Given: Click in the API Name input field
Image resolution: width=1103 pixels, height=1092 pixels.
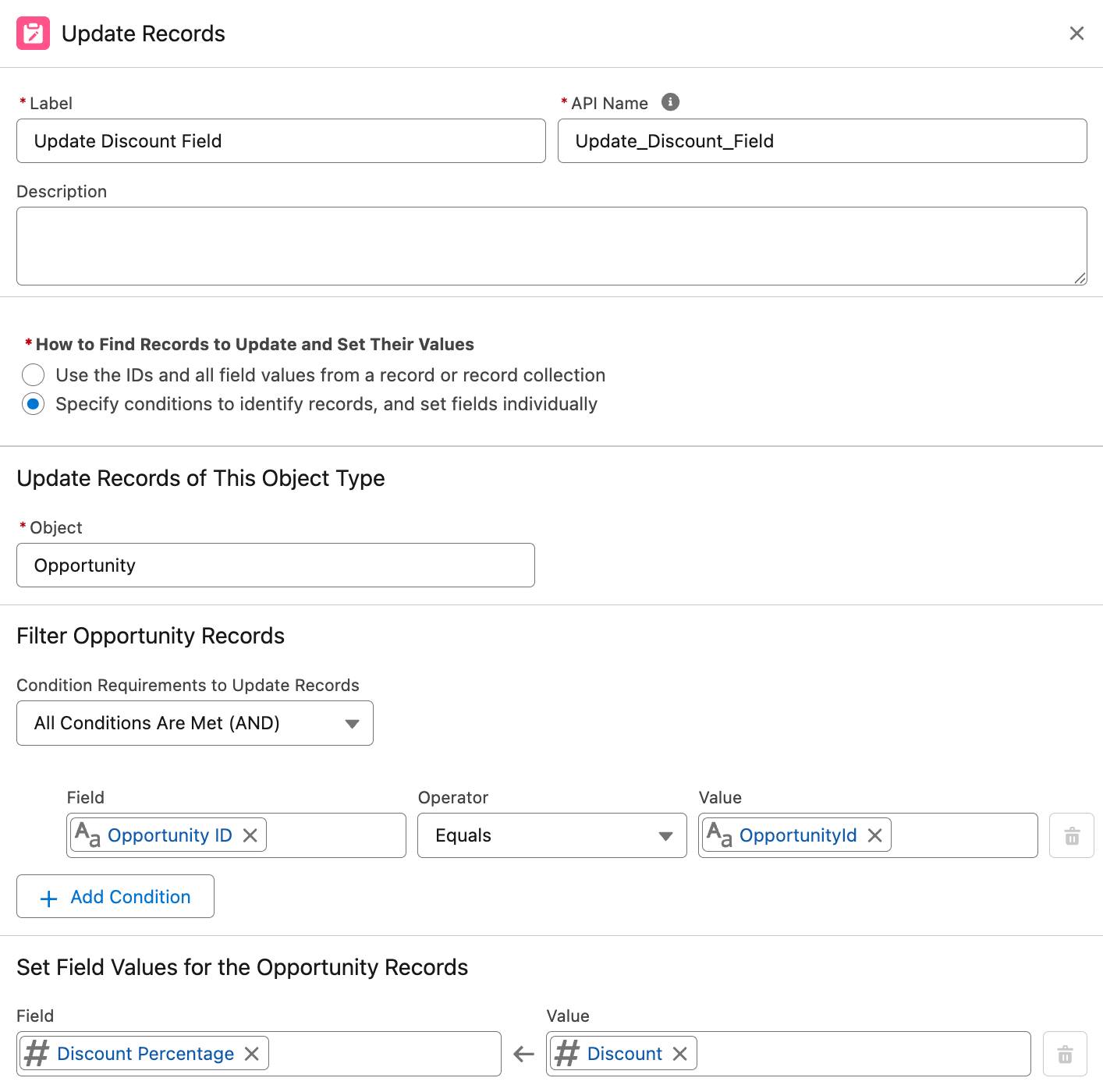Looking at the screenshot, I should [822, 141].
